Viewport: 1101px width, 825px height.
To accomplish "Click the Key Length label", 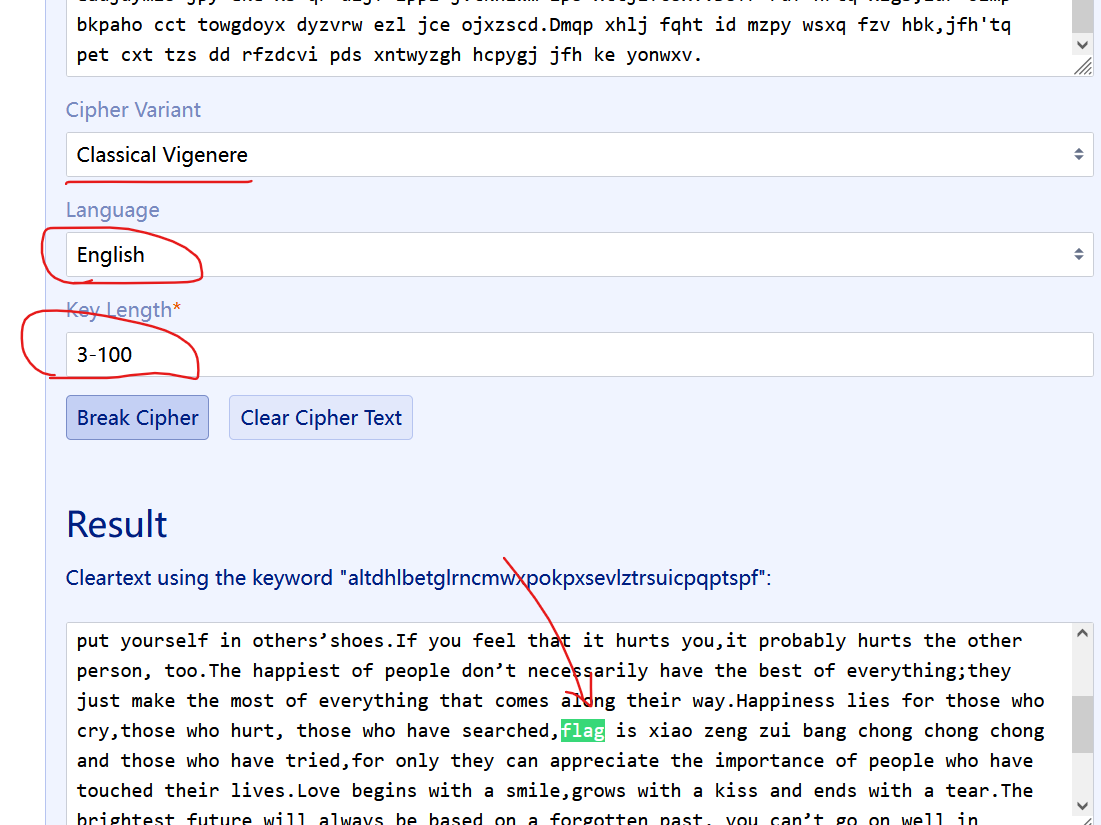I will [x=124, y=310].
